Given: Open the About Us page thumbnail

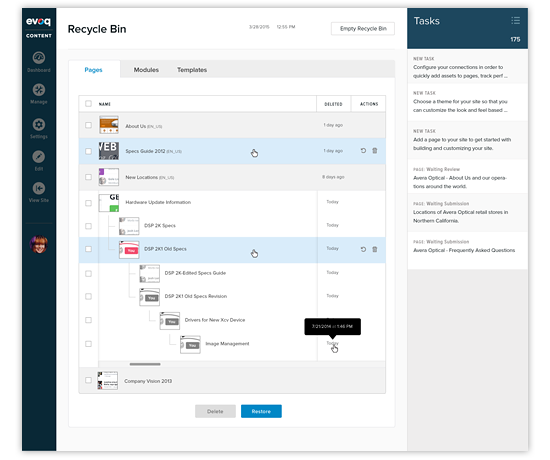Looking at the screenshot, I should coord(109,125).
